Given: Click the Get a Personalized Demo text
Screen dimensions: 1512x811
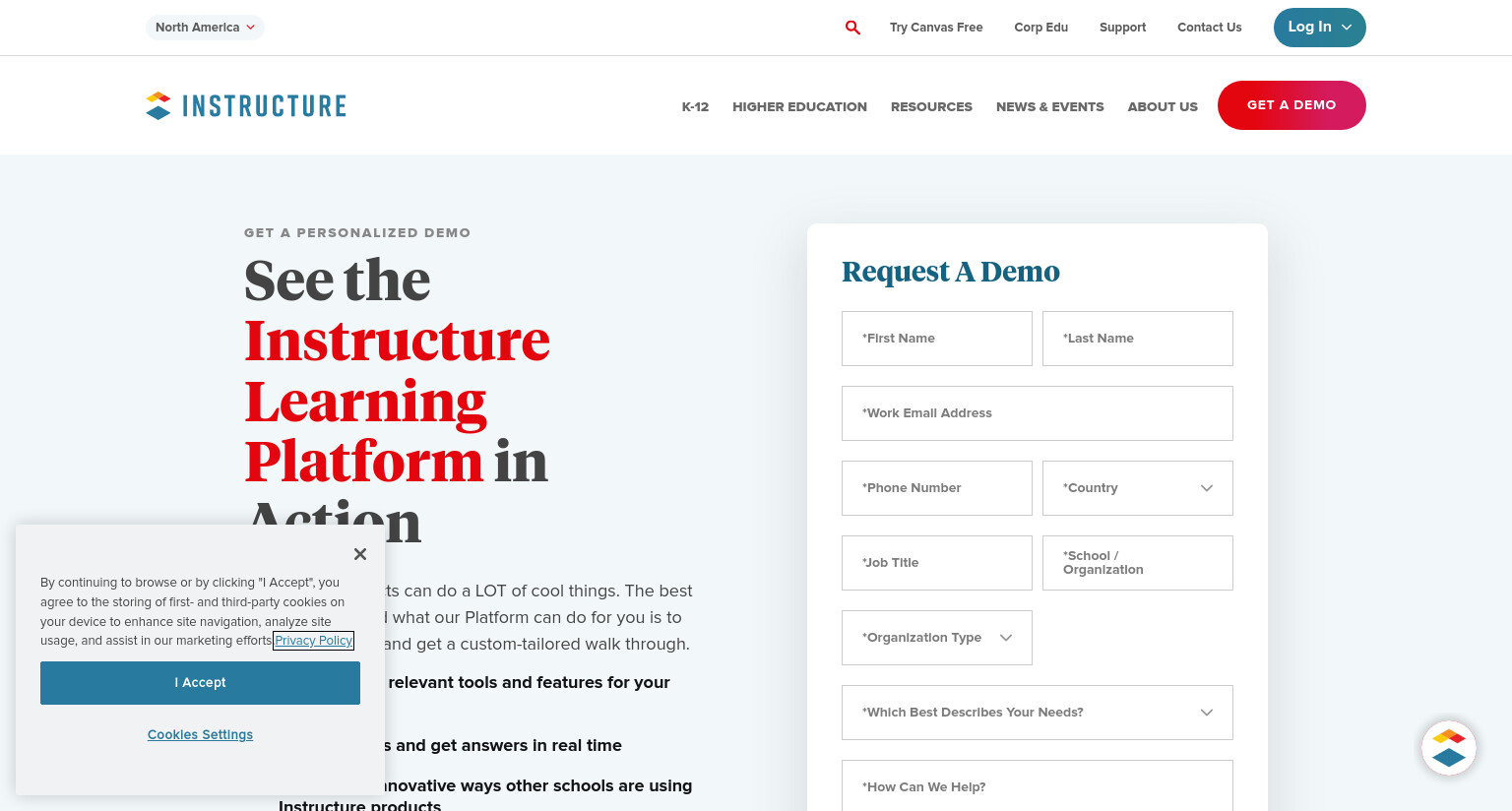Looking at the screenshot, I should [x=357, y=233].
